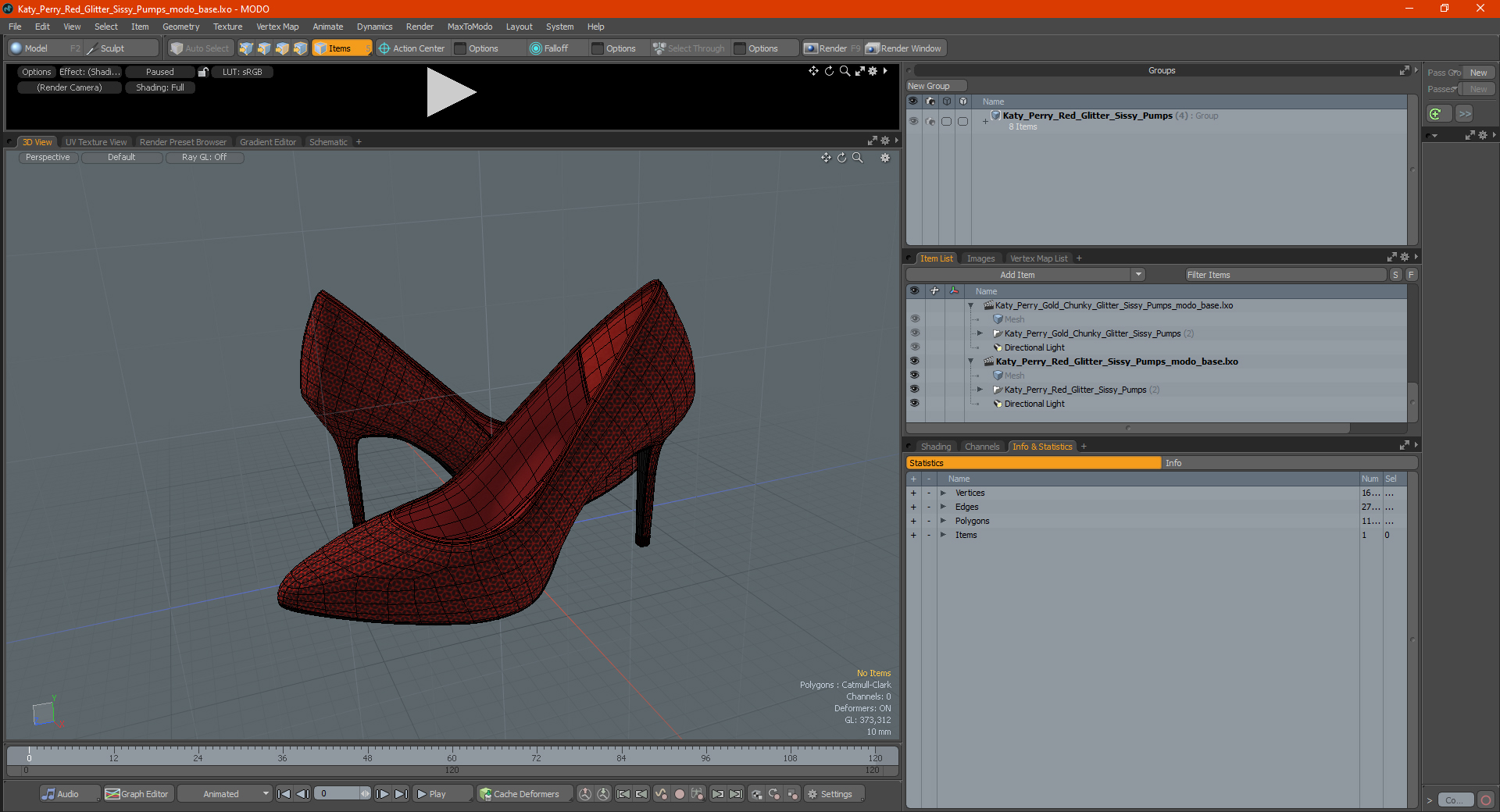The width and height of the screenshot is (1500, 812).
Task: Toggle Ray GL: Off button
Action: (205, 158)
